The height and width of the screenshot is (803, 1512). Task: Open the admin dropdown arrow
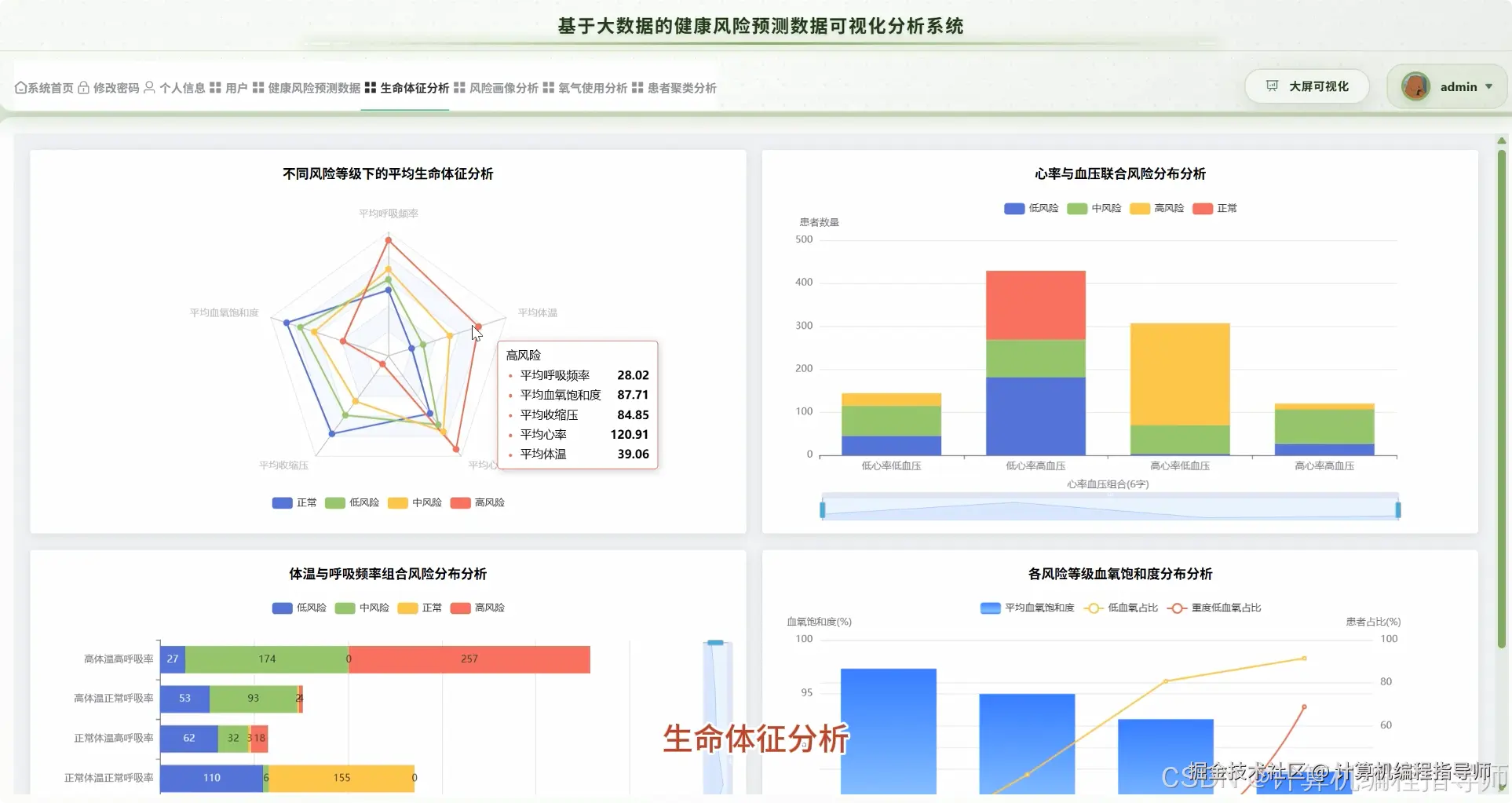[x=1488, y=86]
